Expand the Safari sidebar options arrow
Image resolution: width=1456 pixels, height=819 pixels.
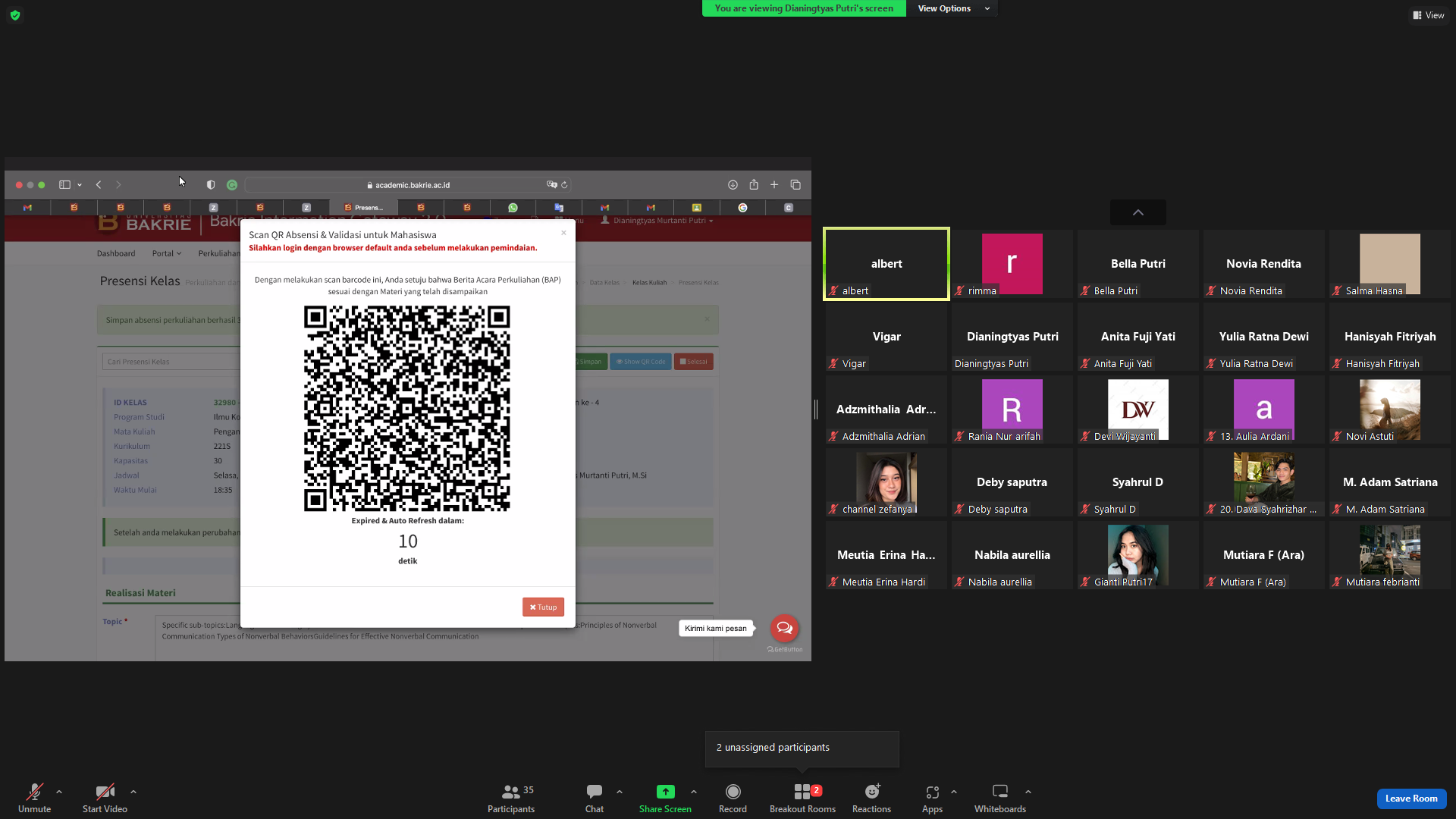(x=80, y=185)
